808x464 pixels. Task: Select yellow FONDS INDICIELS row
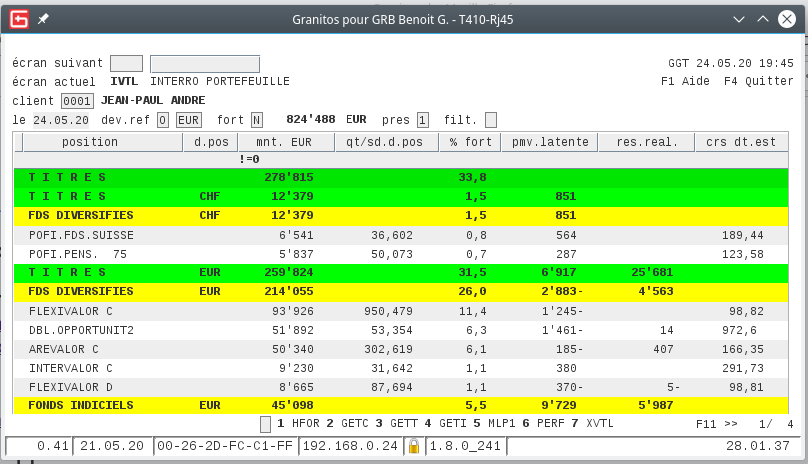200,405
